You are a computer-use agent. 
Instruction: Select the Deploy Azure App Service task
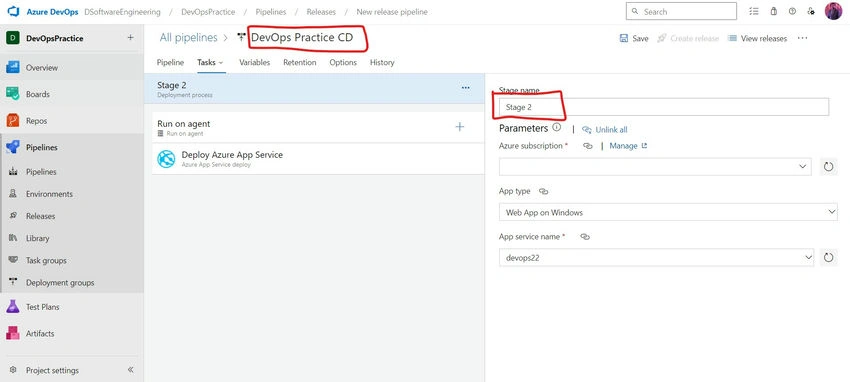click(318, 159)
